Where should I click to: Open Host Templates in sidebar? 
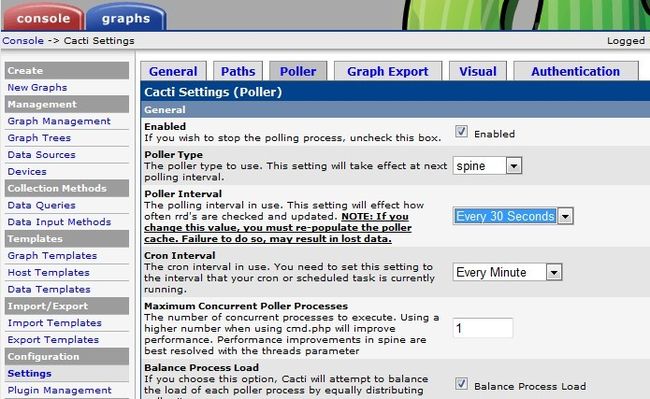point(49,273)
